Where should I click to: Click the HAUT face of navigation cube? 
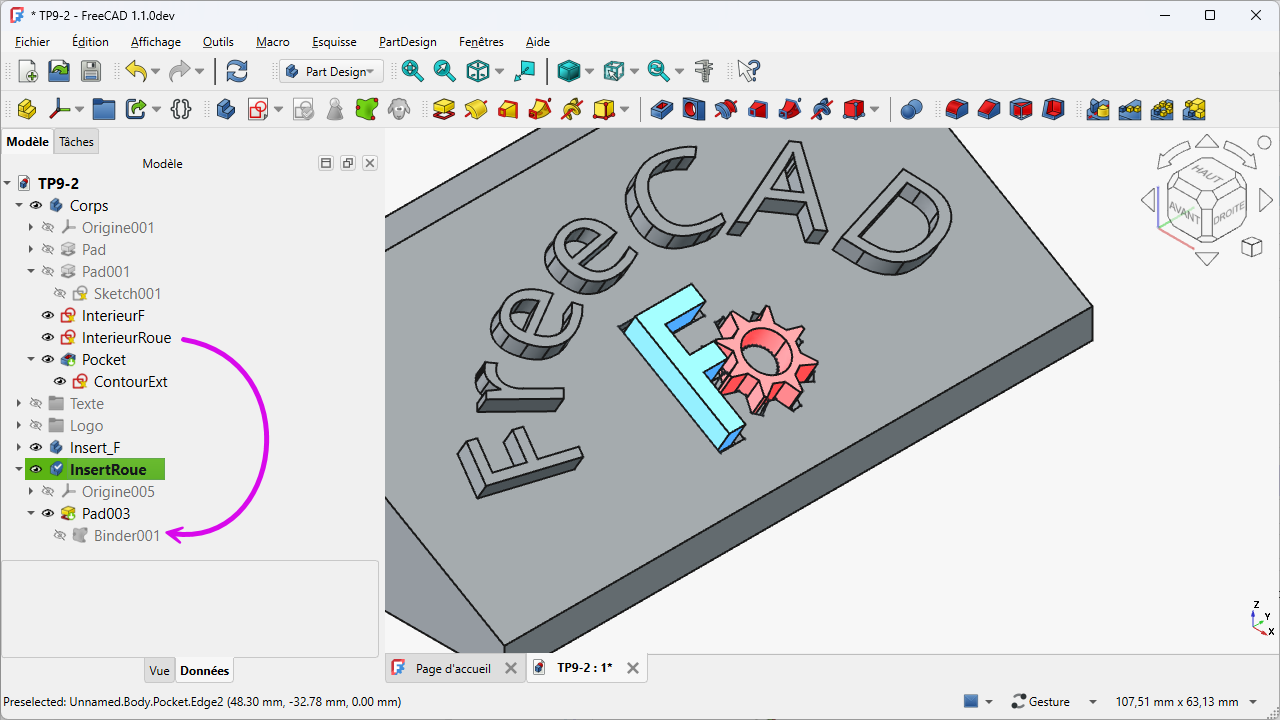(x=1207, y=176)
